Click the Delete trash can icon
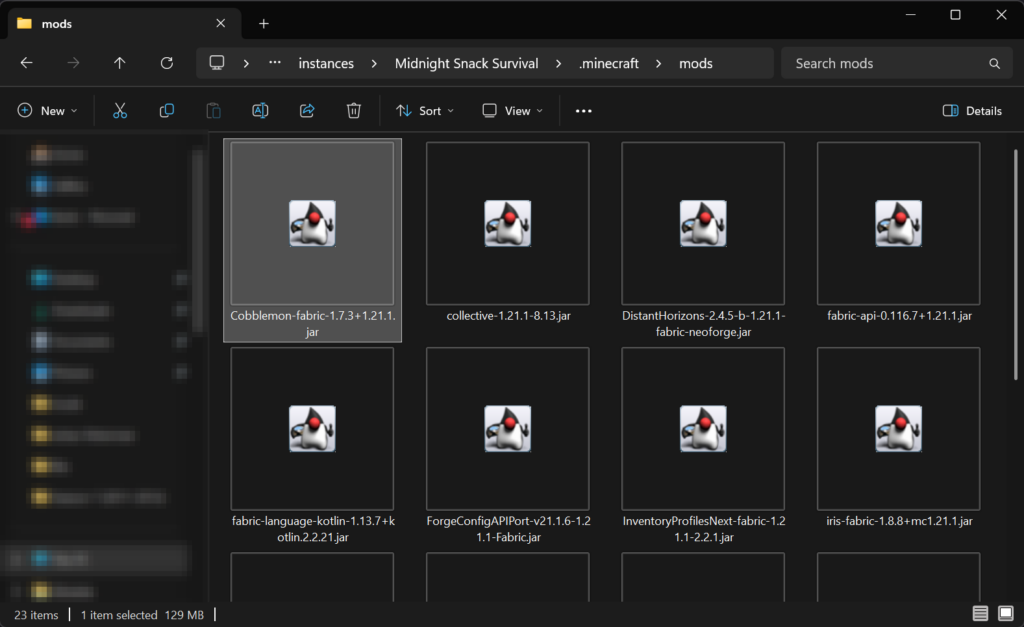Screen dimensions: 1024x627 point(354,111)
